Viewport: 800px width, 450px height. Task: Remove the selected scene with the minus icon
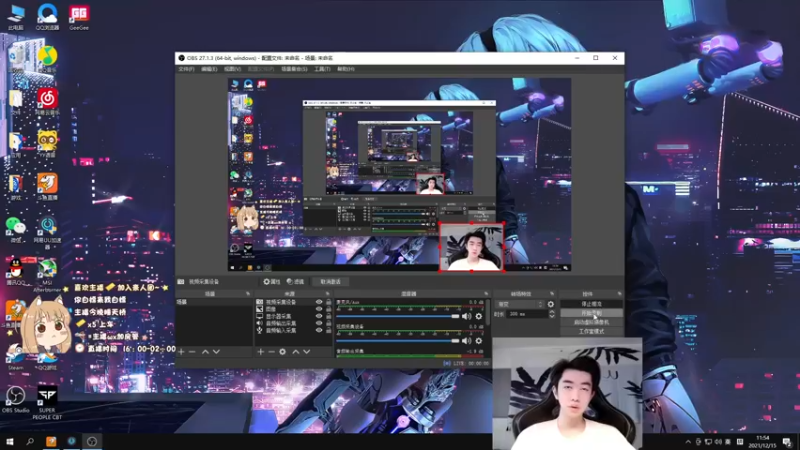coord(192,352)
